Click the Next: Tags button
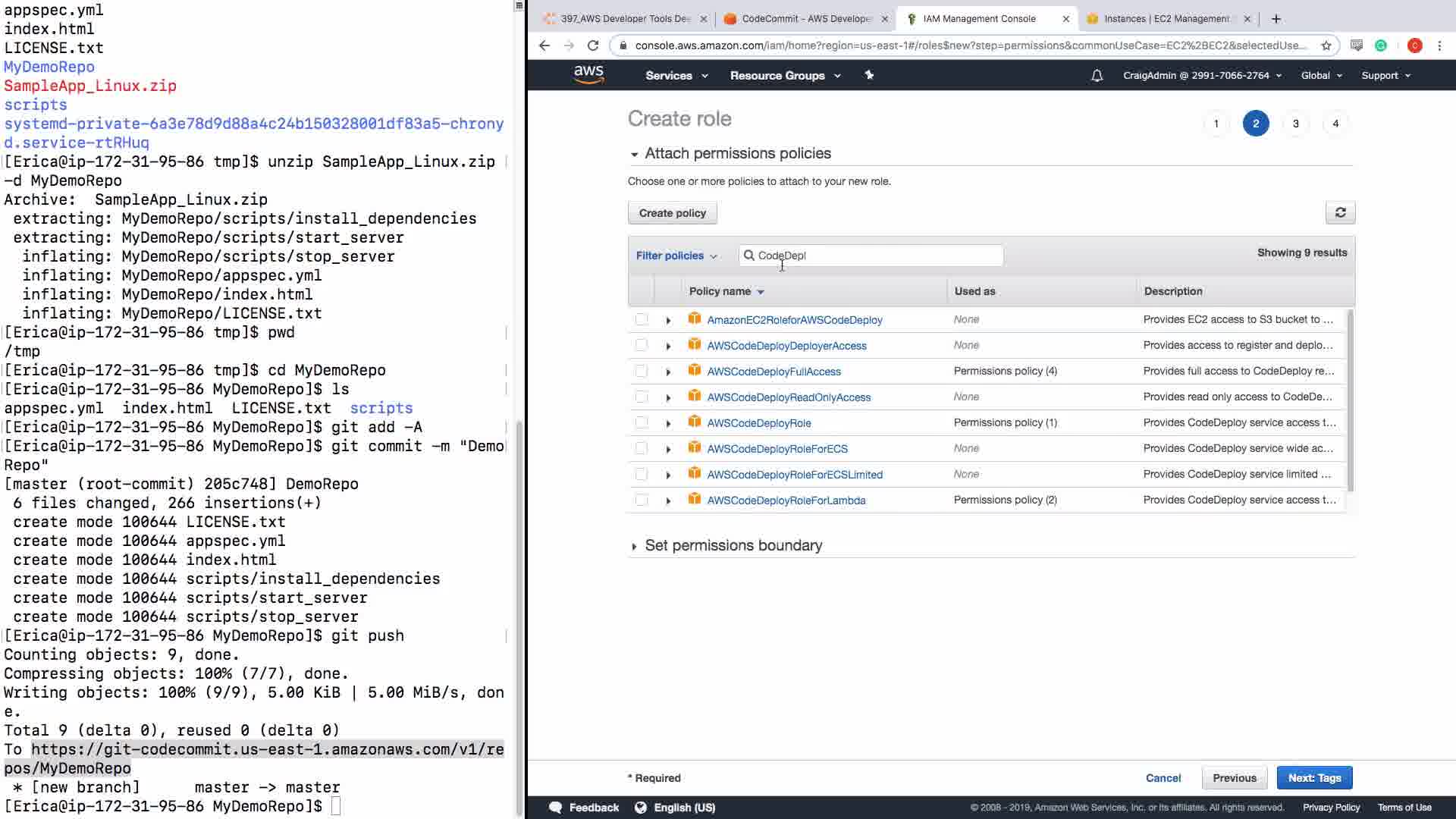The height and width of the screenshot is (819, 1456). point(1314,778)
